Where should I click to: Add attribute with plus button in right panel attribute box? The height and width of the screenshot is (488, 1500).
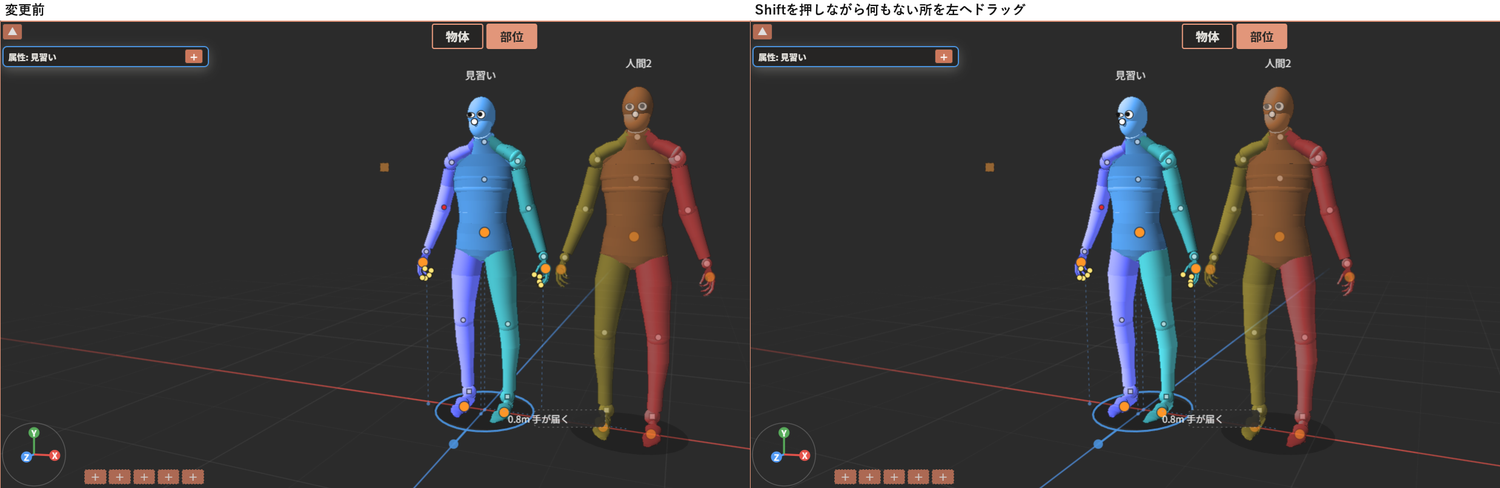tap(943, 57)
